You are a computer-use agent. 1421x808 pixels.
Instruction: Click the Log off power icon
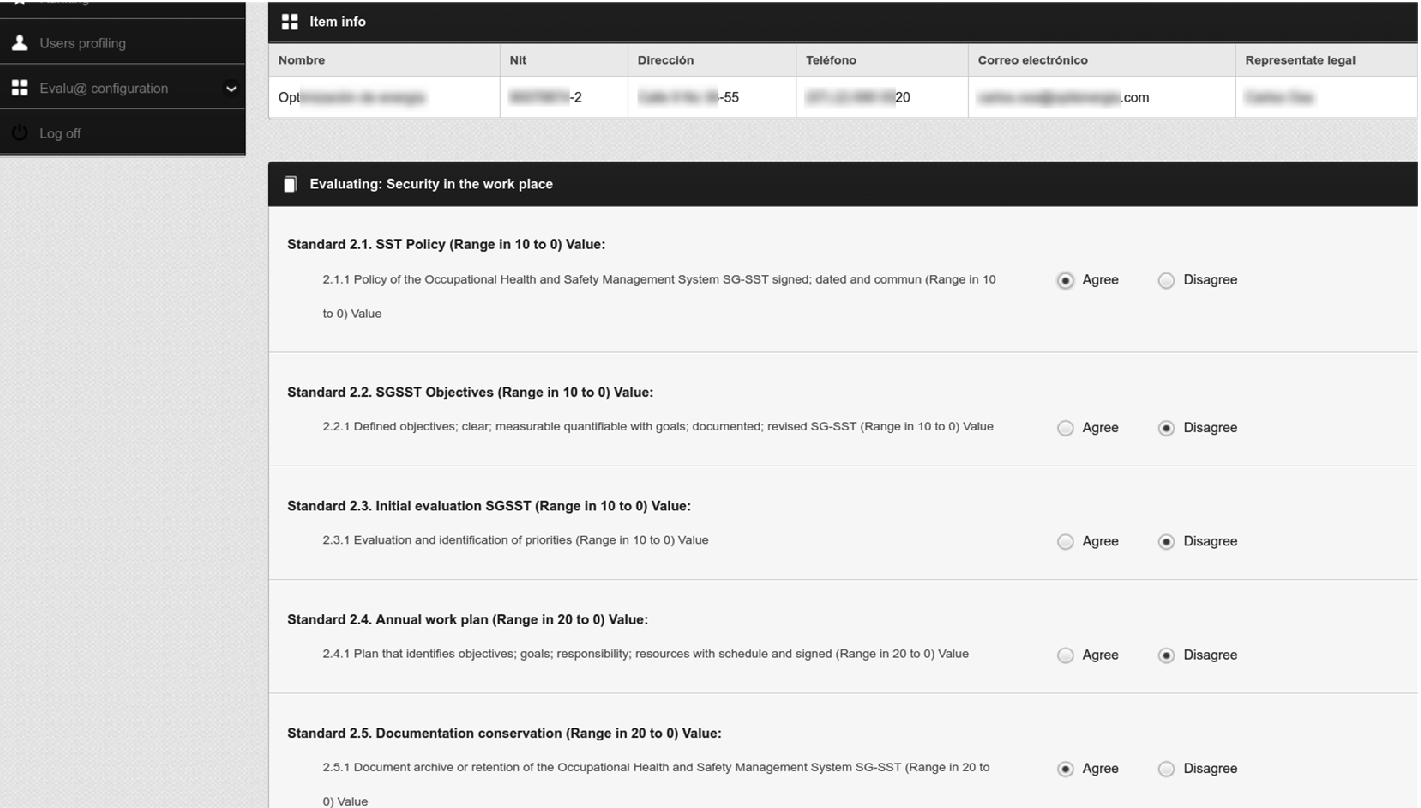(x=19, y=133)
